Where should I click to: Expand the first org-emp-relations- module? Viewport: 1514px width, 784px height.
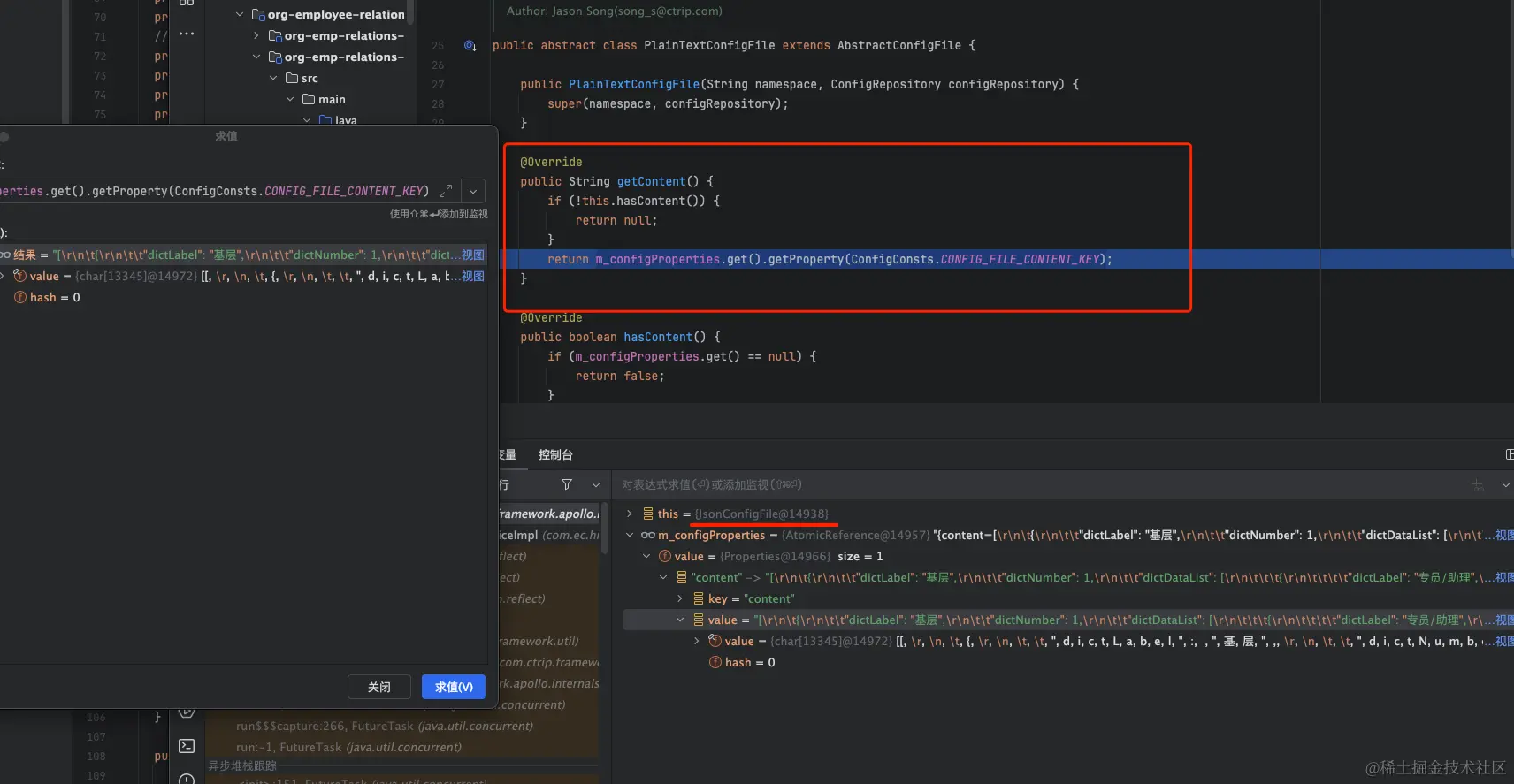pos(256,35)
